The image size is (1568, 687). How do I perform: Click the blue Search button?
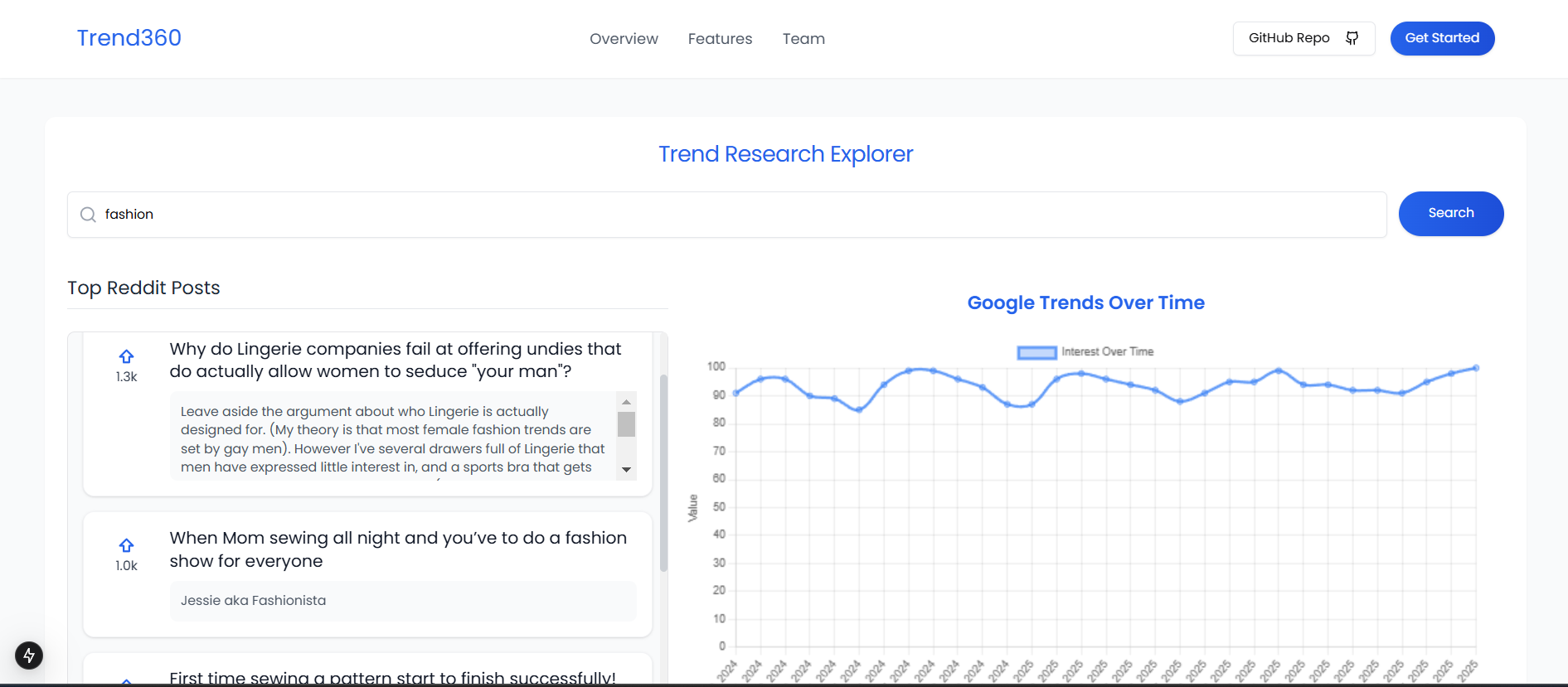point(1451,214)
